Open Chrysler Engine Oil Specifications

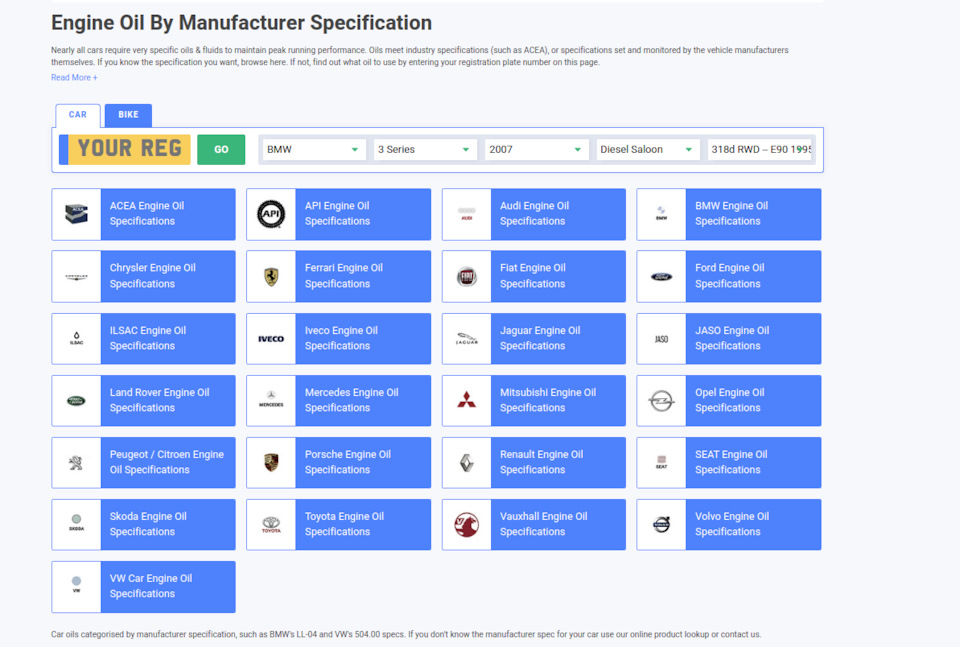(x=143, y=277)
